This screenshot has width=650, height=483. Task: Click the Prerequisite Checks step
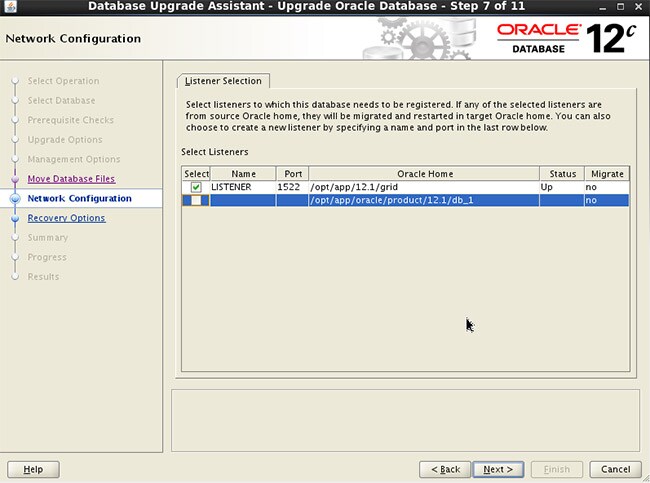70,120
